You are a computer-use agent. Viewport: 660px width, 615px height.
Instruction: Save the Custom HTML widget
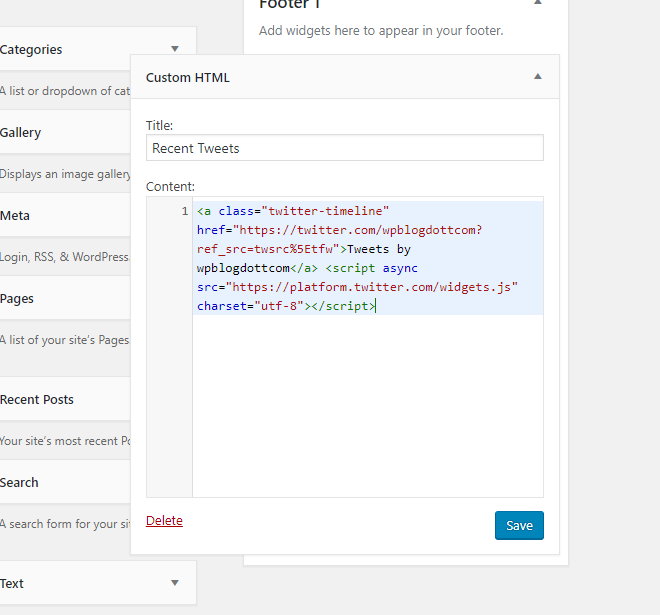click(519, 525)
